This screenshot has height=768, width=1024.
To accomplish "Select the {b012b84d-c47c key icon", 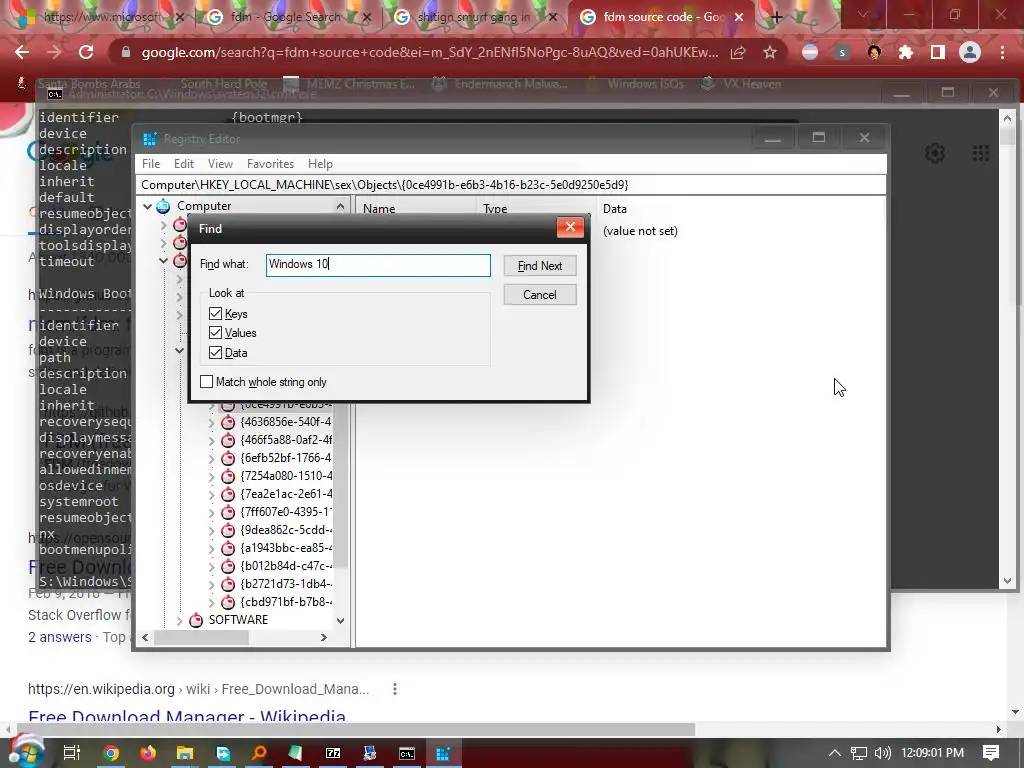I will pyautogui.click(x=228, y=566).
